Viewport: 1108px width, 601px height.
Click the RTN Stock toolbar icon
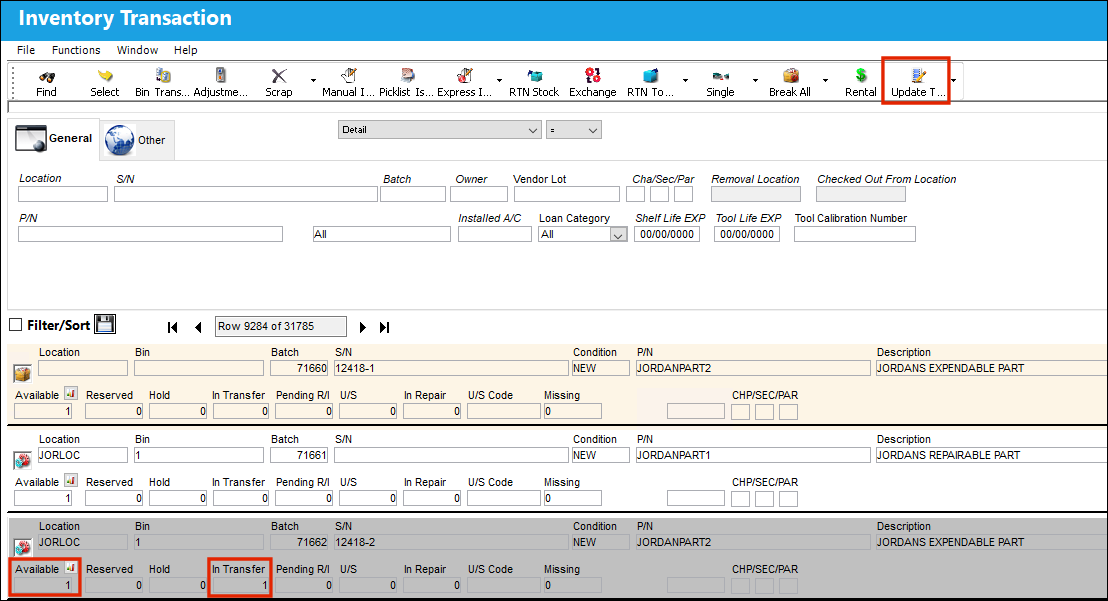click(x=534, y=76)
